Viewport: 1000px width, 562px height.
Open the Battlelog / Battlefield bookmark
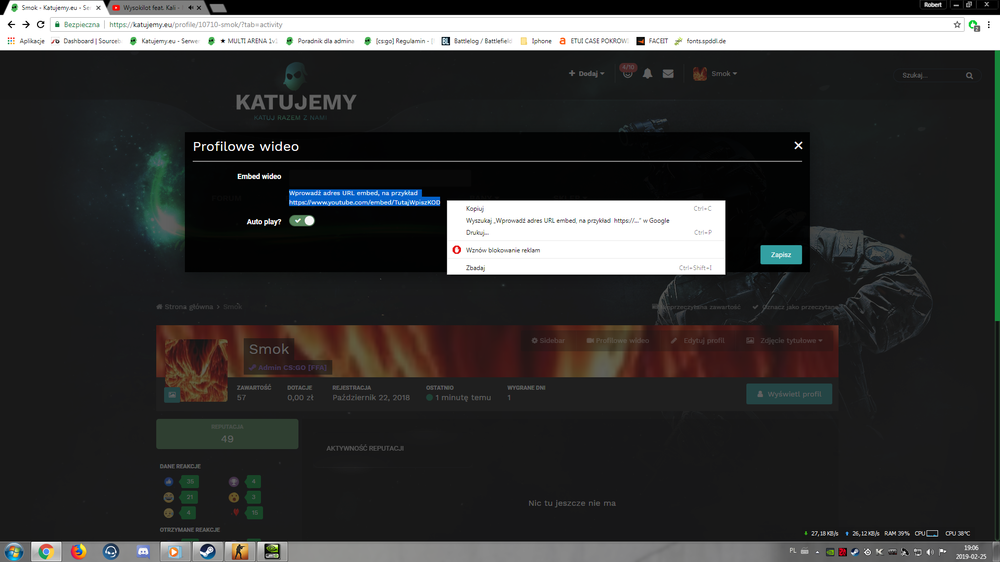(476, 41)
